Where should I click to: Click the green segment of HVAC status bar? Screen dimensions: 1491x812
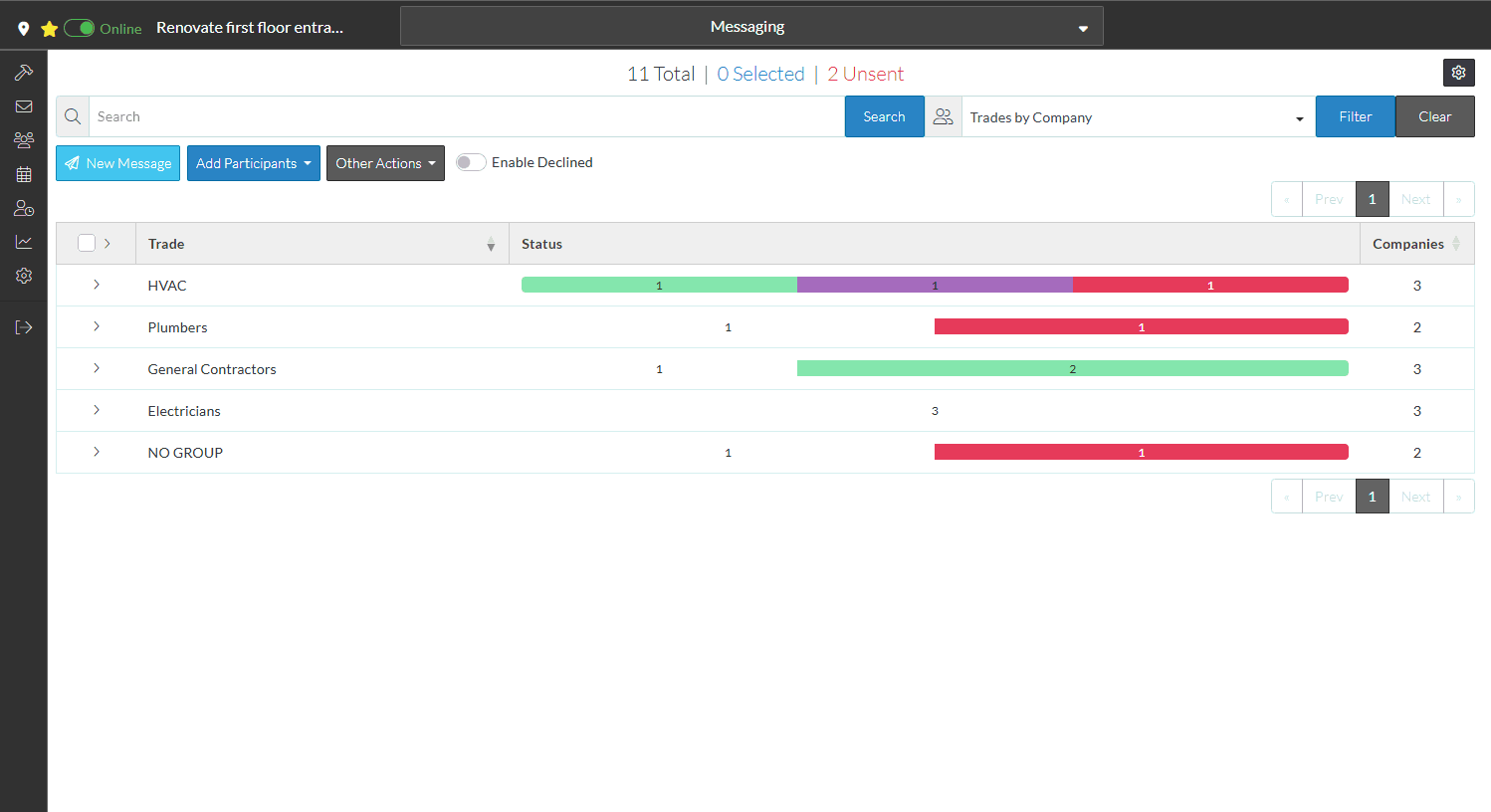pyautogui.click(x=659, y=285)
